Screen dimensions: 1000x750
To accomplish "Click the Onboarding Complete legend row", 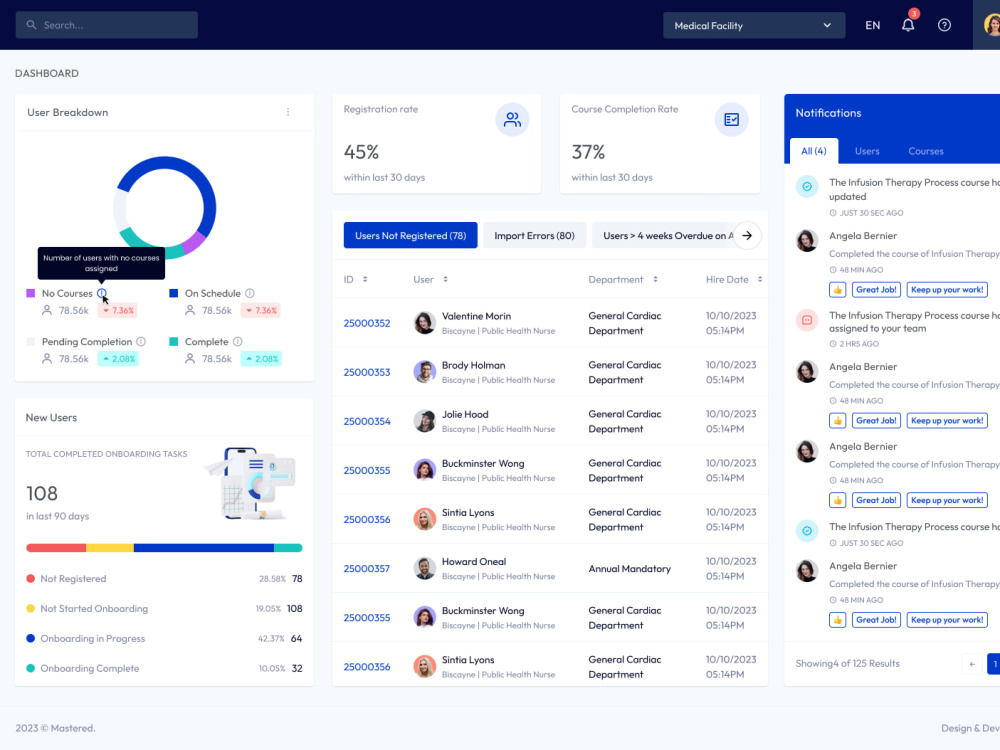I will pos(164,668).
